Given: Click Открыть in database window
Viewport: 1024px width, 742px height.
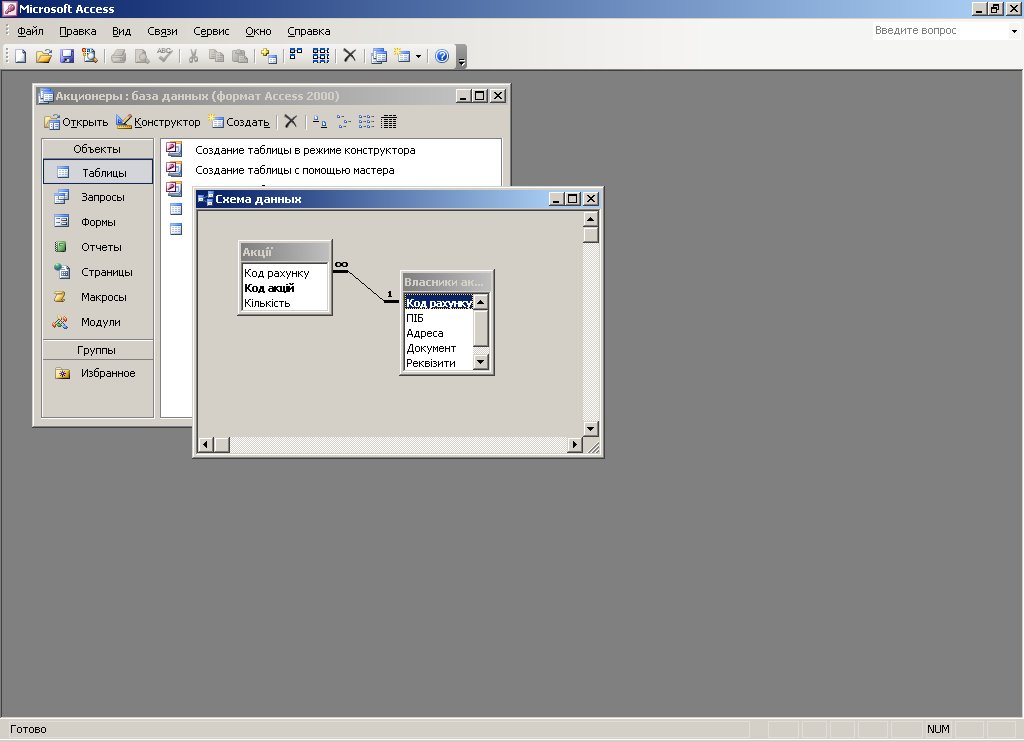Looking at the screenshot, I should coord(76,122).
